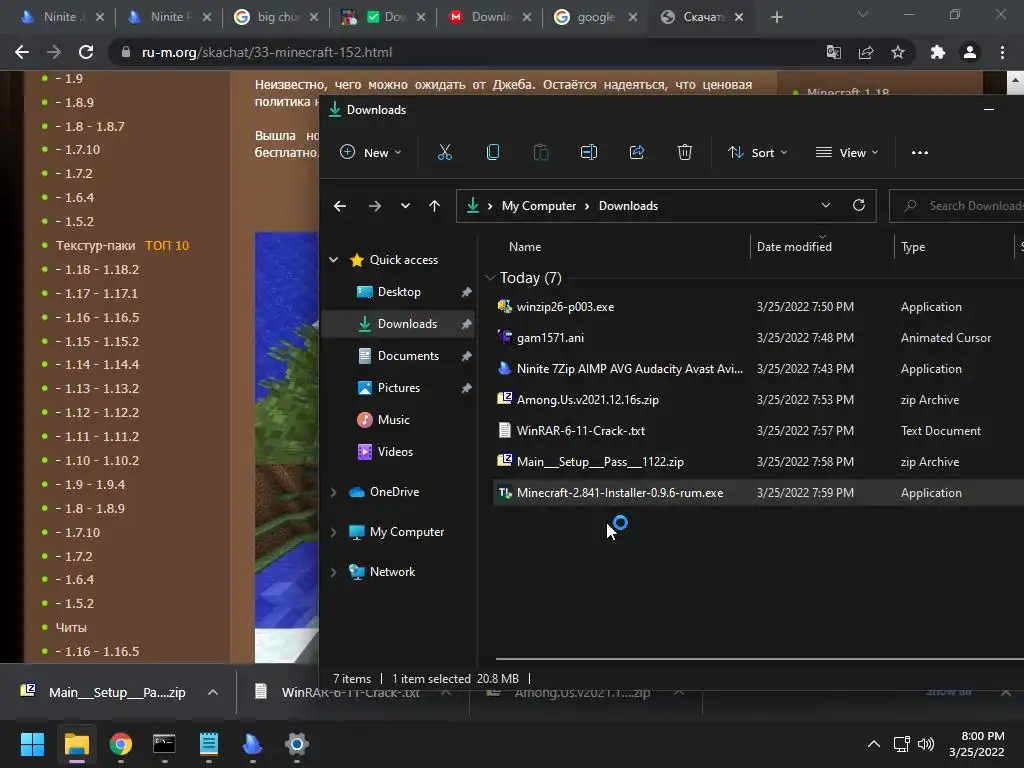Click Chrome's back arrow
1024x768 pixels.
click(22, 52)
